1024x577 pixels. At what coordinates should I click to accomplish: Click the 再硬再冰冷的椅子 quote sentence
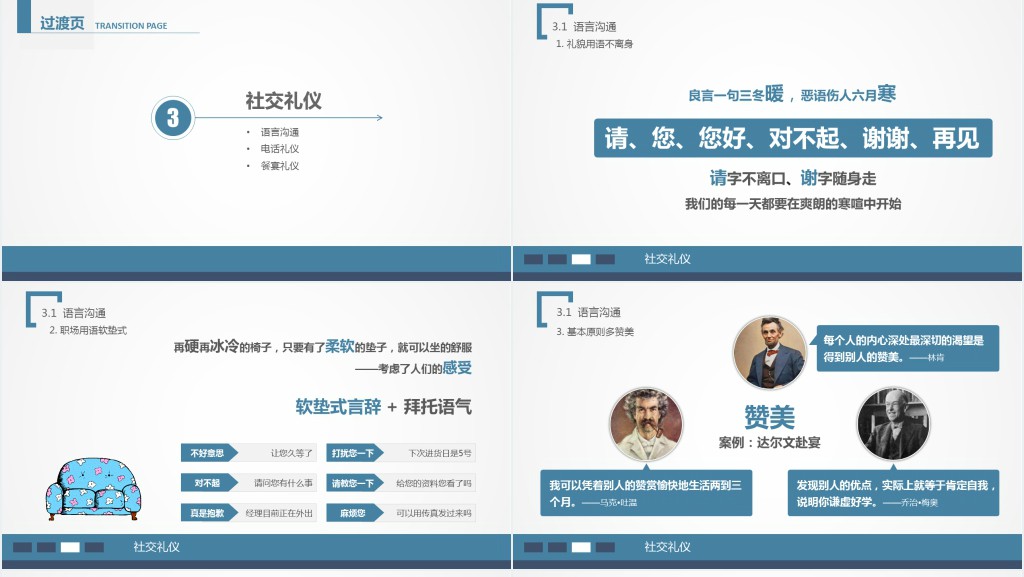(323, 347)
